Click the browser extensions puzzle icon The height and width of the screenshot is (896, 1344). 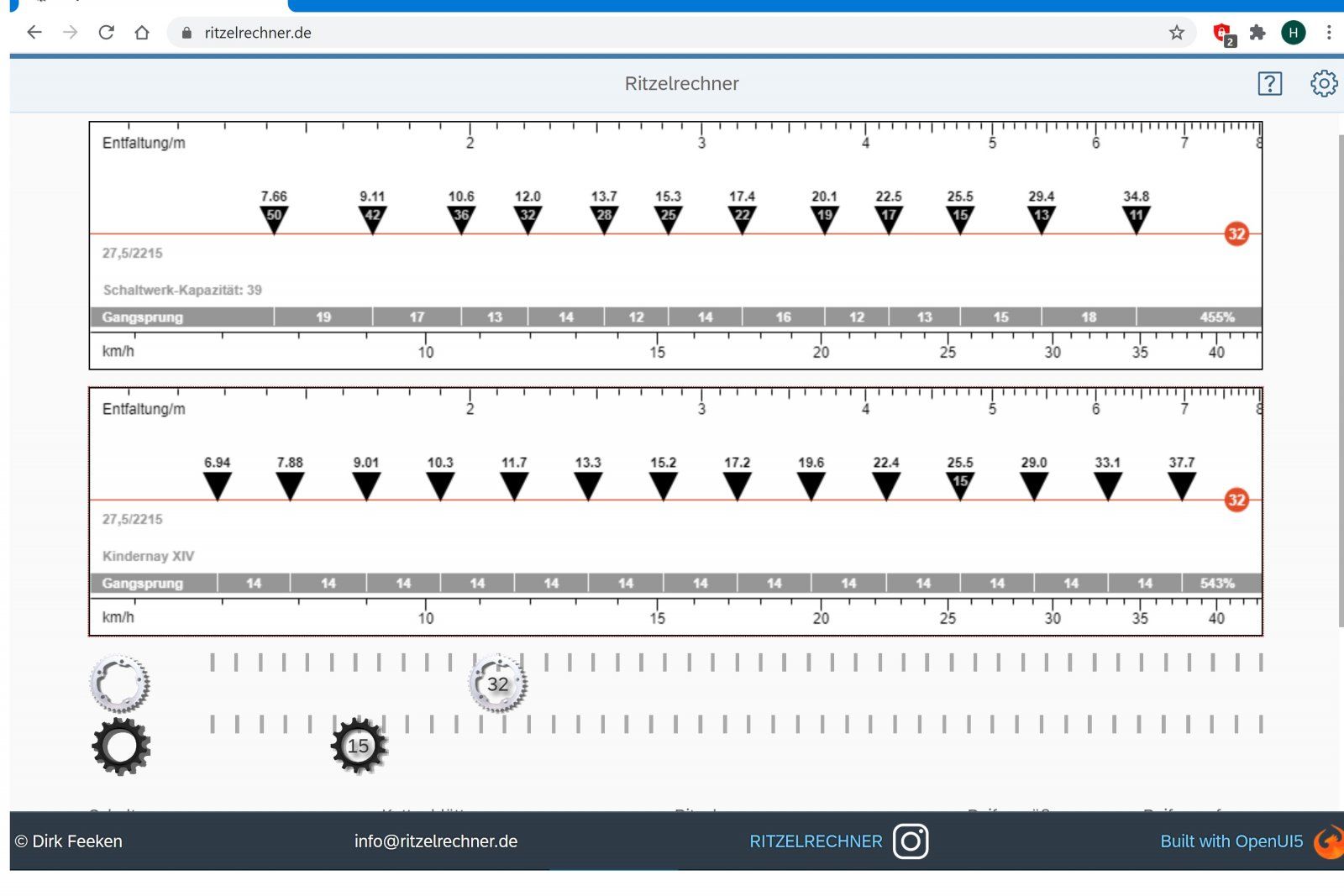pyautogui.click(x=1257, y=33)
